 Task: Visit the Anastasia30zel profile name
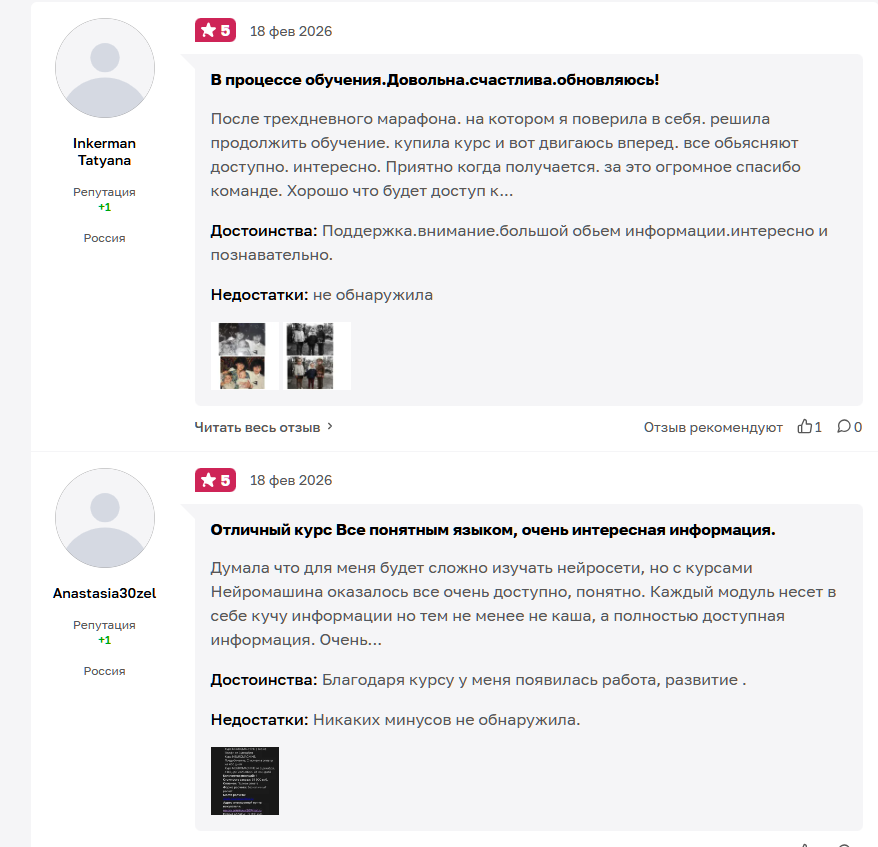click(x=105, y=593)
